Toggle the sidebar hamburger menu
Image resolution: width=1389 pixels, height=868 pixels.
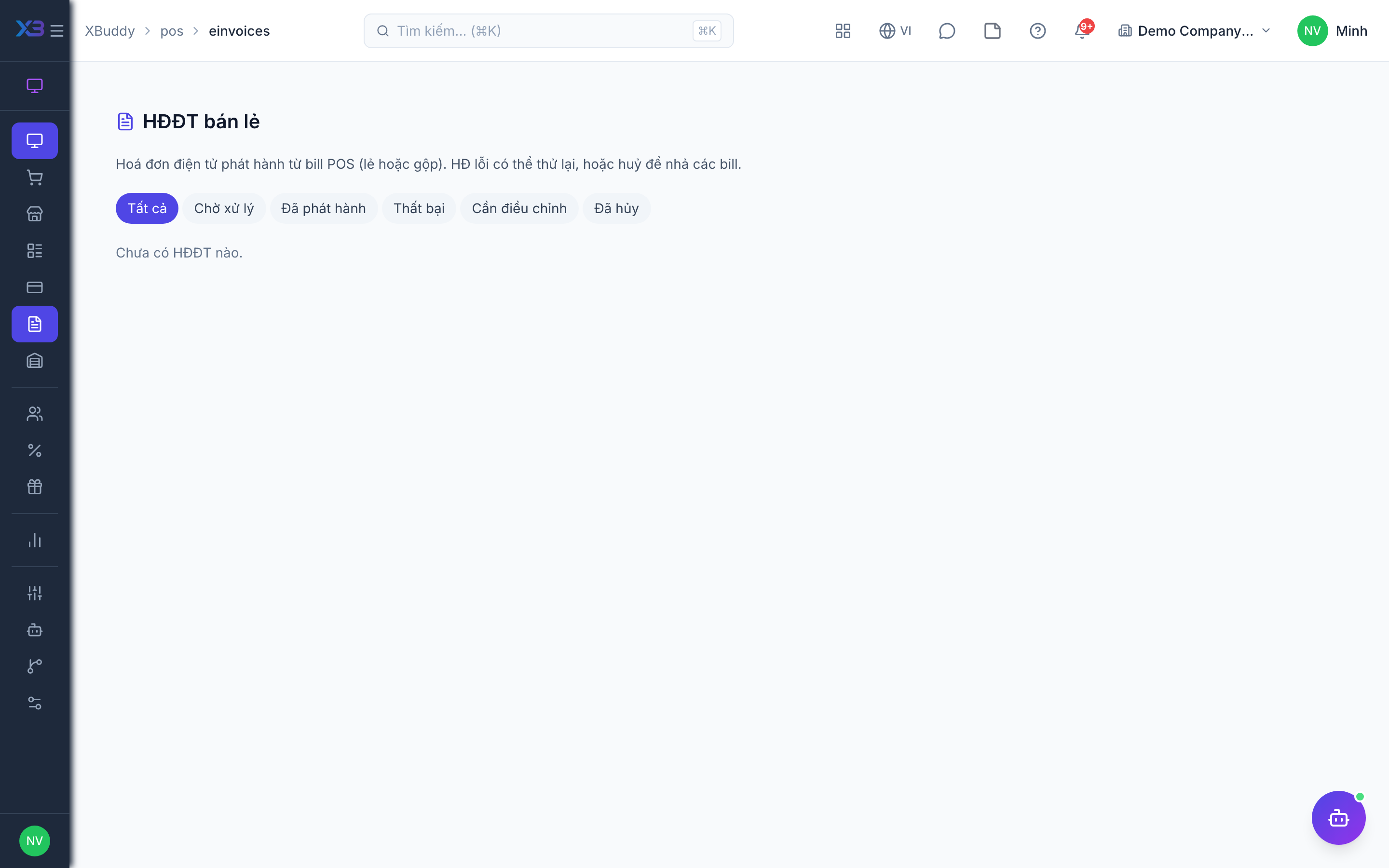(x=57, y=31)
